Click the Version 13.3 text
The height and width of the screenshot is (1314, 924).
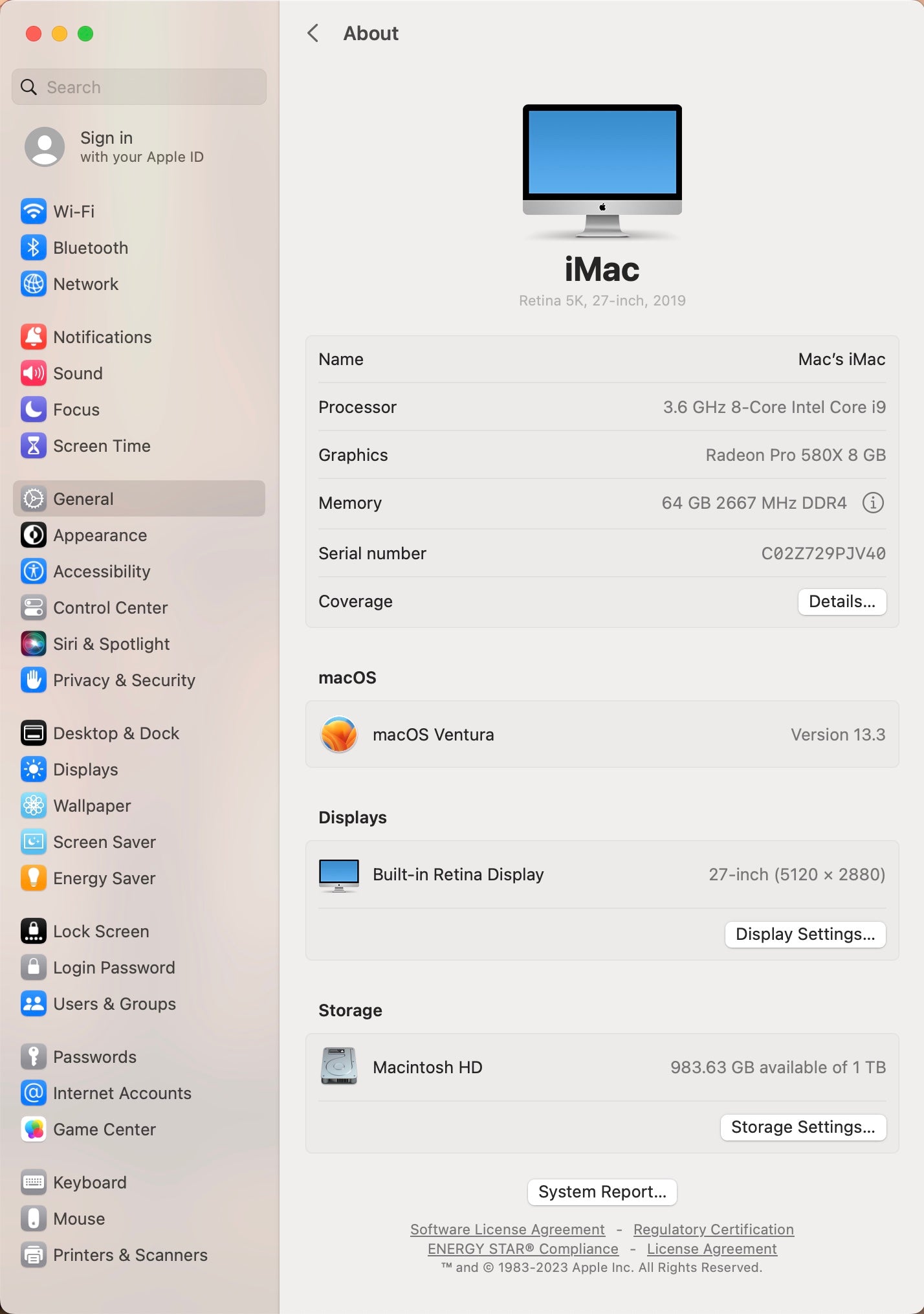tap(838, 735)
